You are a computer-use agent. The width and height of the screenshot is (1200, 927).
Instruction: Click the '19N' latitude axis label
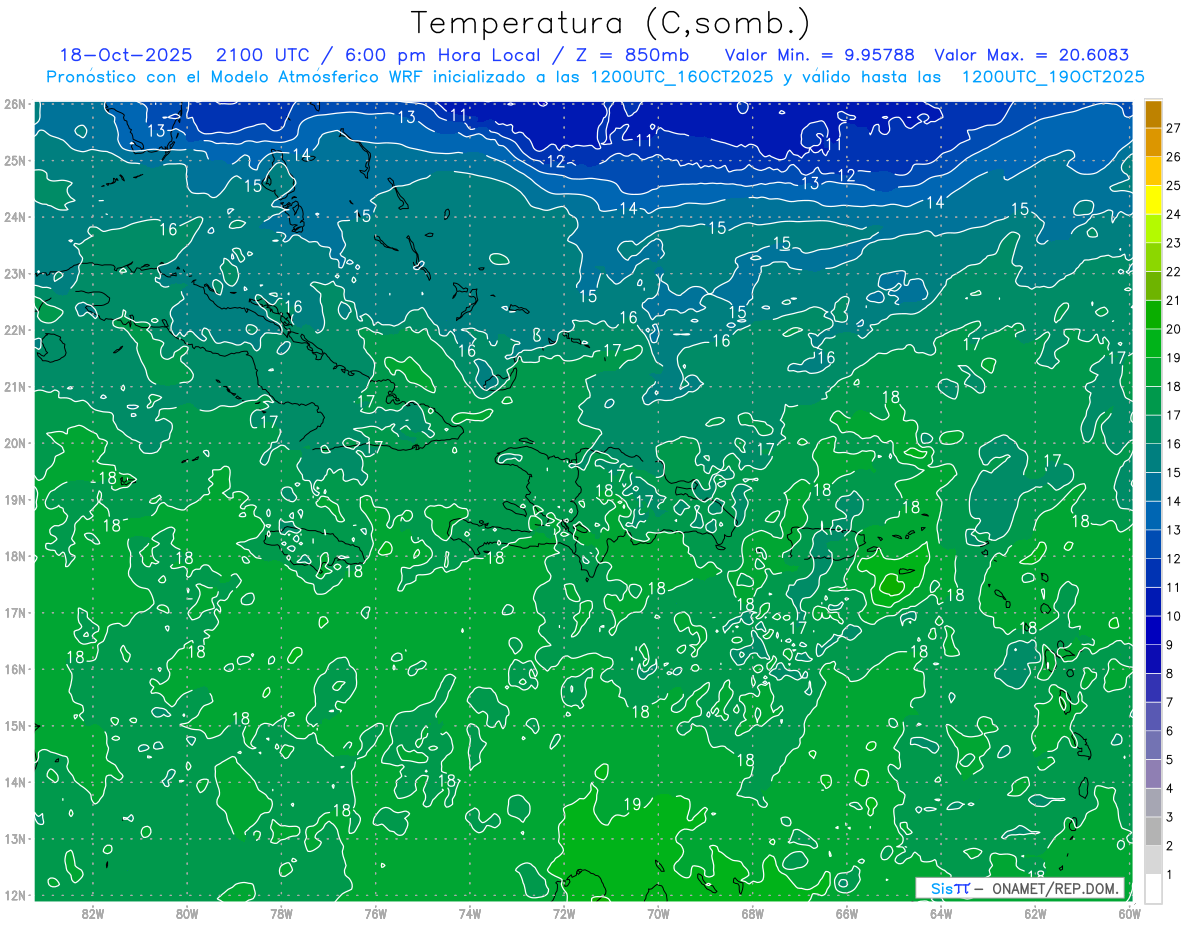(14, 500)
